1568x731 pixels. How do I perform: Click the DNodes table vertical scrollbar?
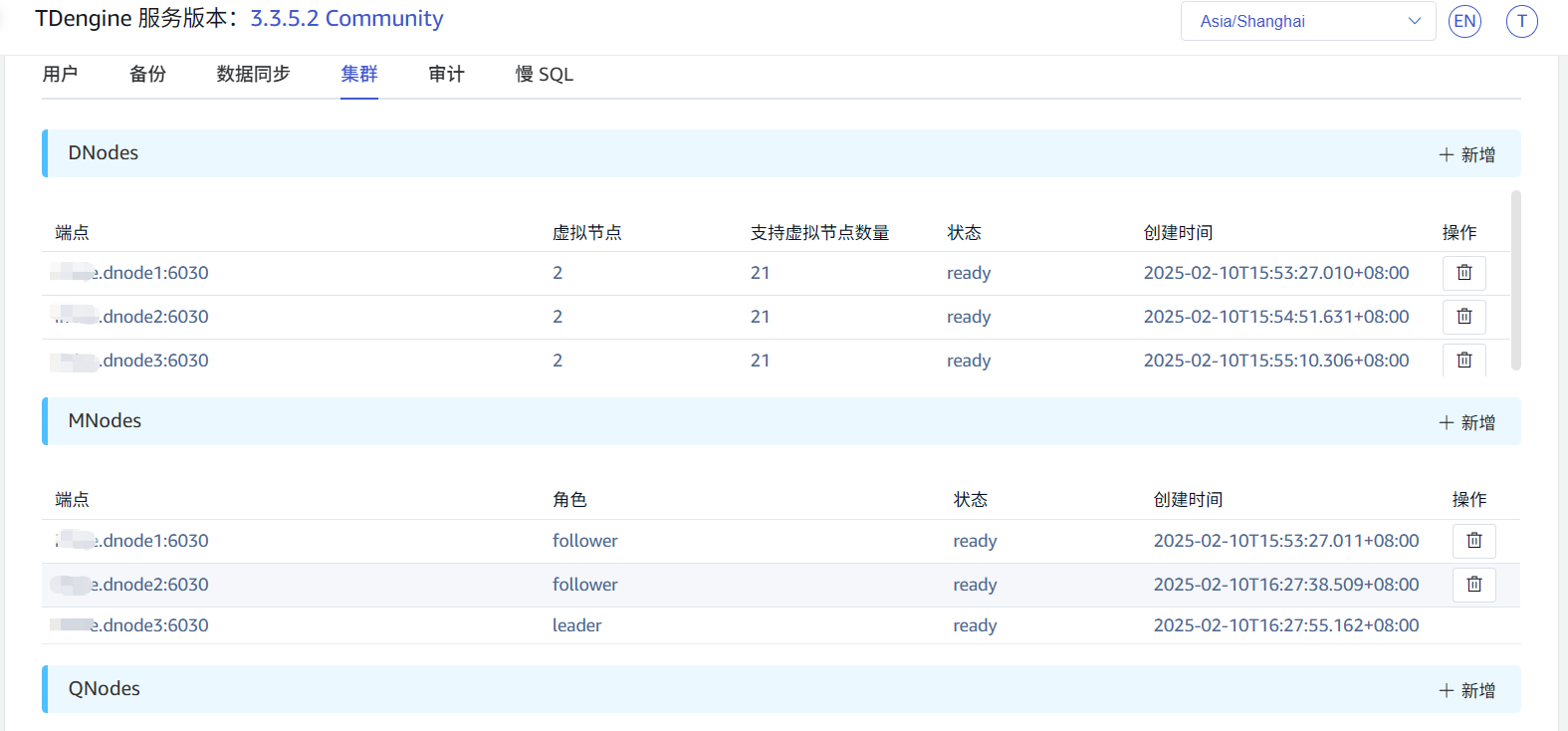1516,281
